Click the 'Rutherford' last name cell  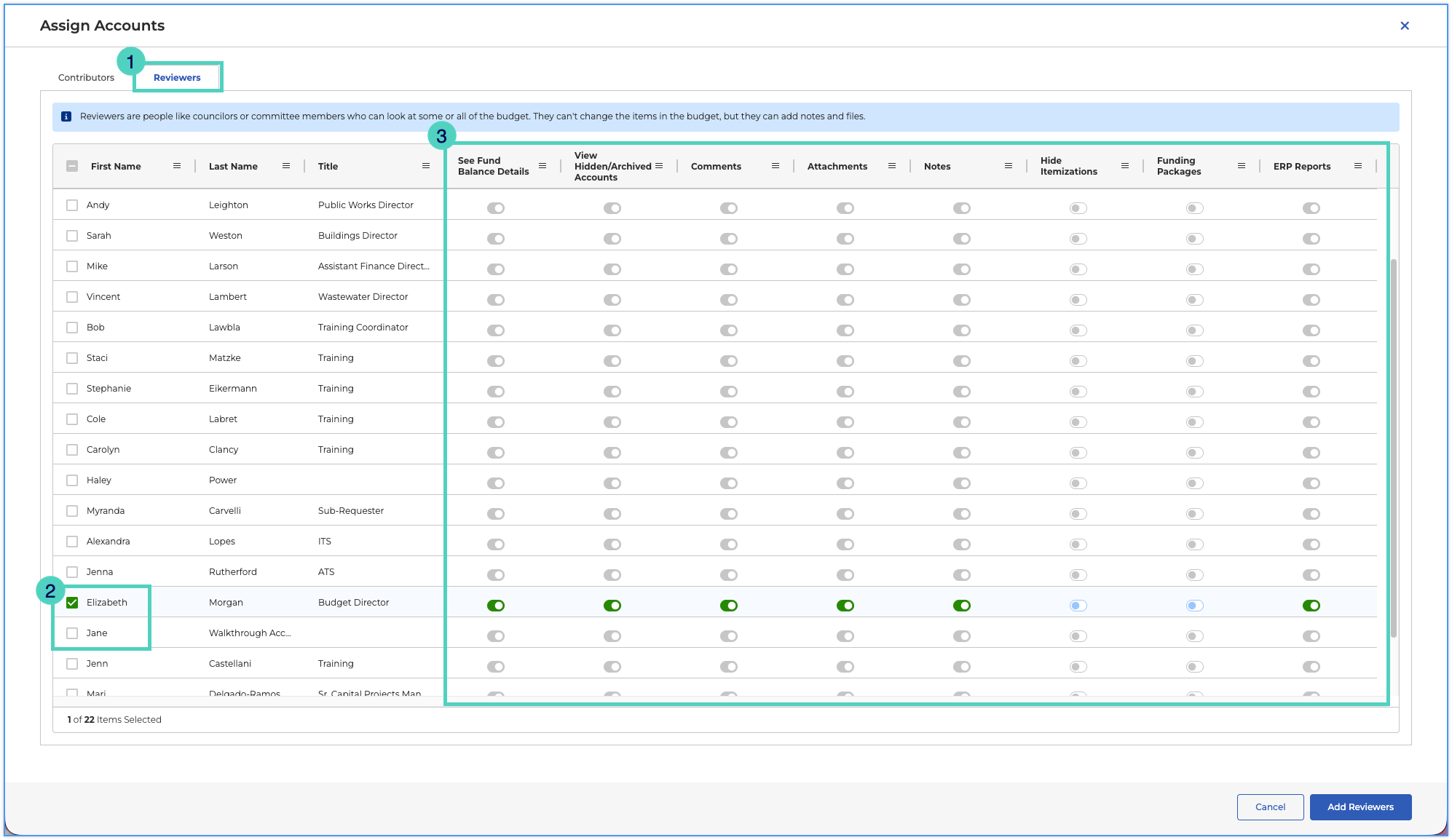point(233,572)
